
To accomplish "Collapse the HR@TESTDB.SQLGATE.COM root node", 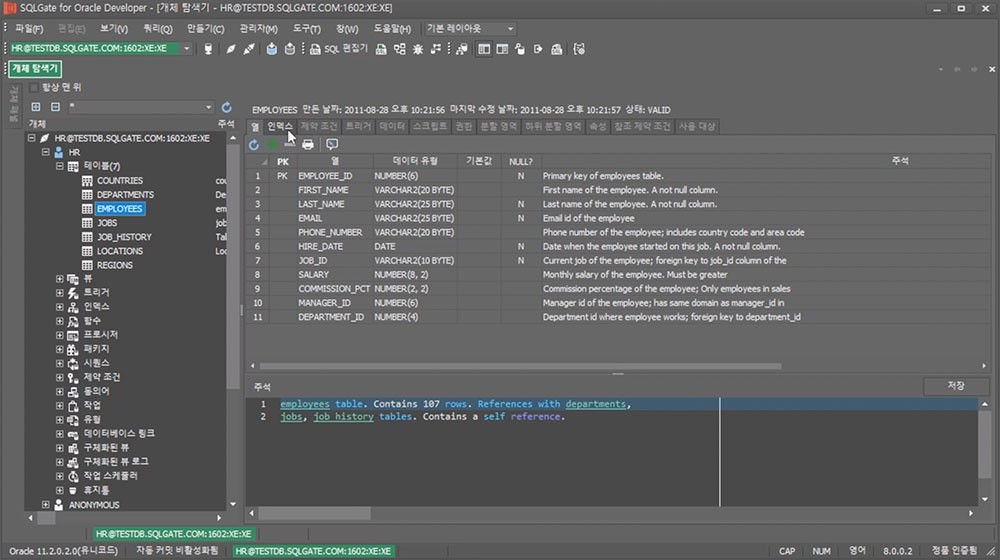I will click(31, 138).
